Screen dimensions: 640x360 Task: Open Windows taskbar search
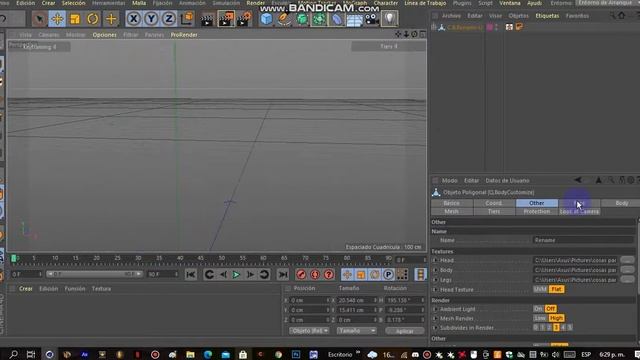point(13,354)
